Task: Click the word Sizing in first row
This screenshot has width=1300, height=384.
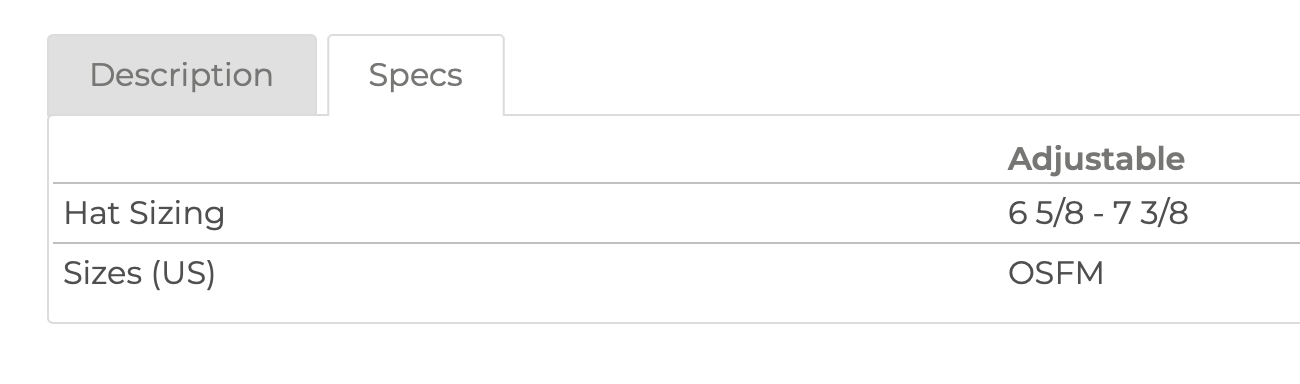Action: click(x=172, y=215)
